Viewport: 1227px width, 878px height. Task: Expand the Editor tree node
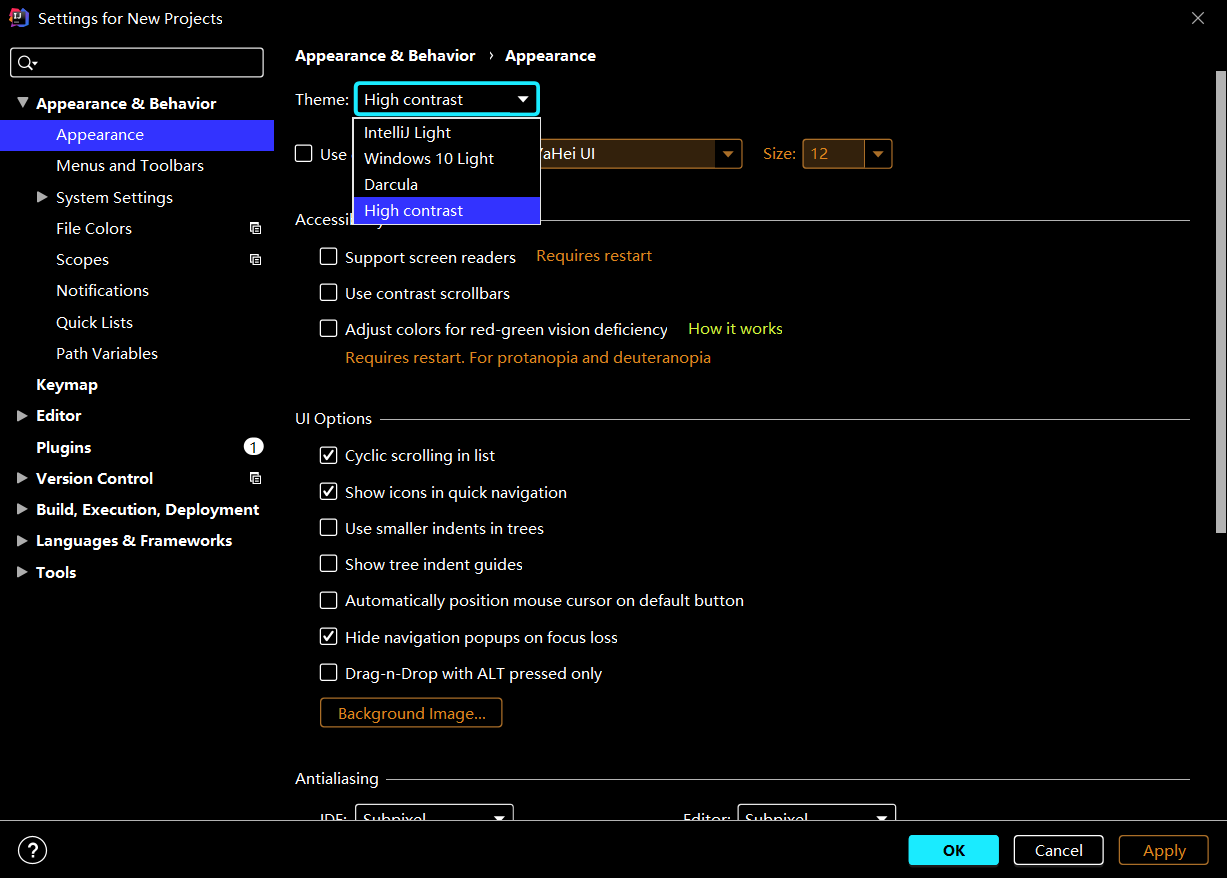click(x=22, y=415)
